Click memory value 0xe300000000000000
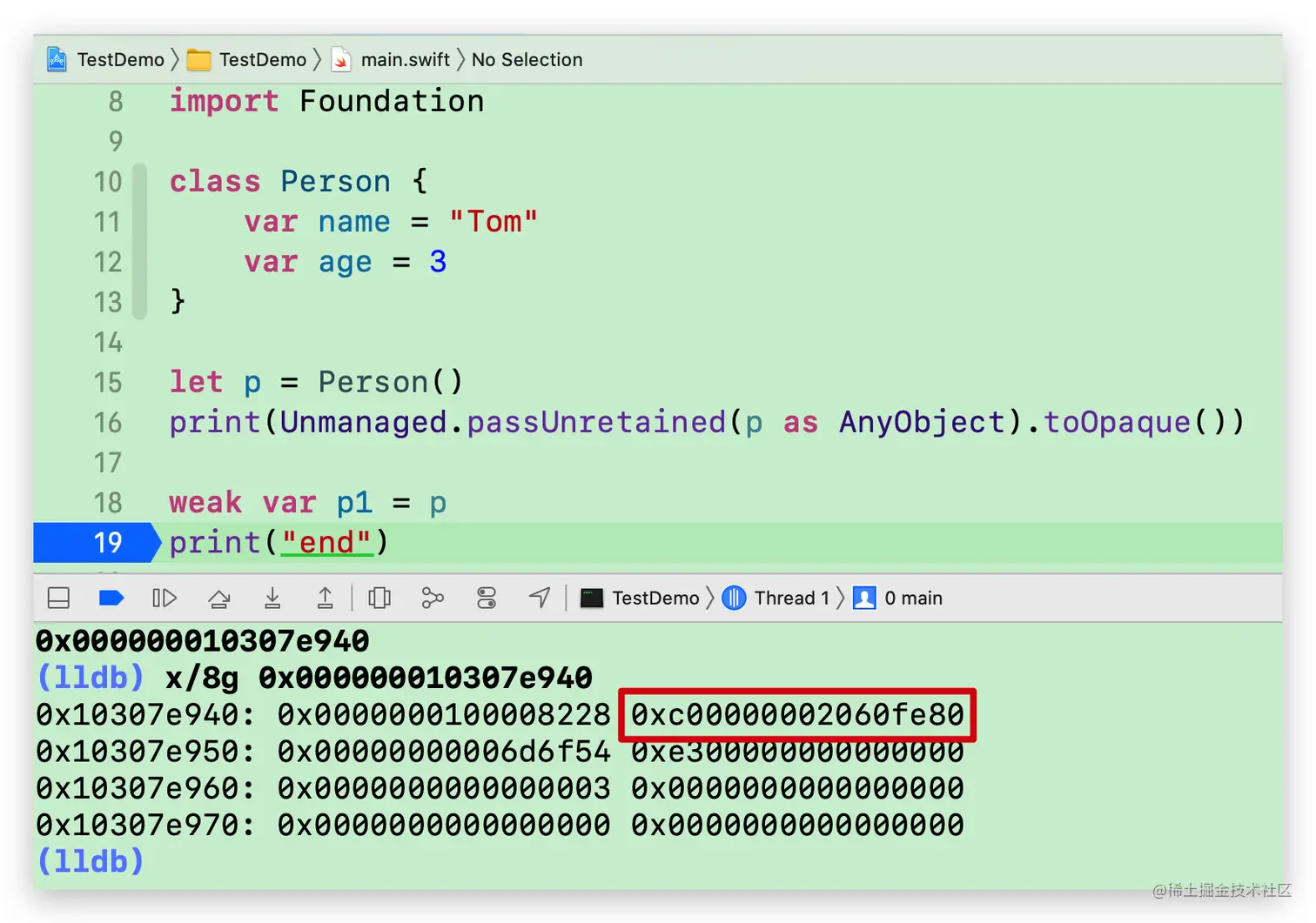1316x923 pixels. (x=797, y=752)
